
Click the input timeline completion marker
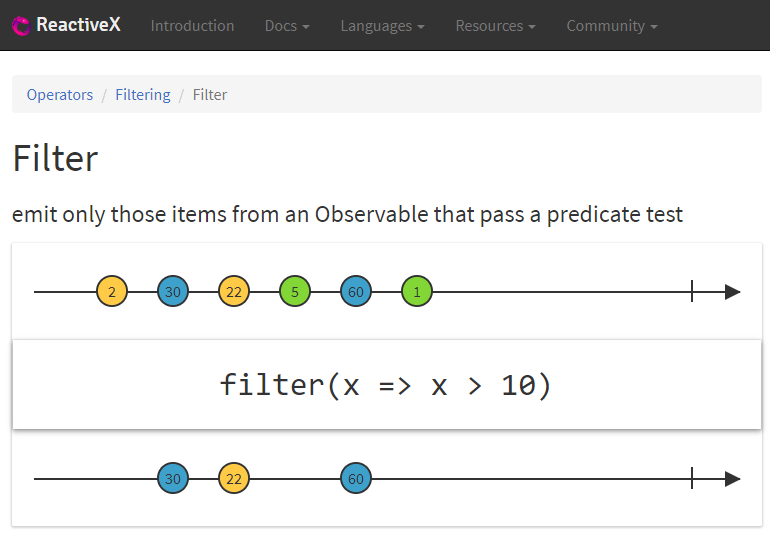click(x=692, y=292)
